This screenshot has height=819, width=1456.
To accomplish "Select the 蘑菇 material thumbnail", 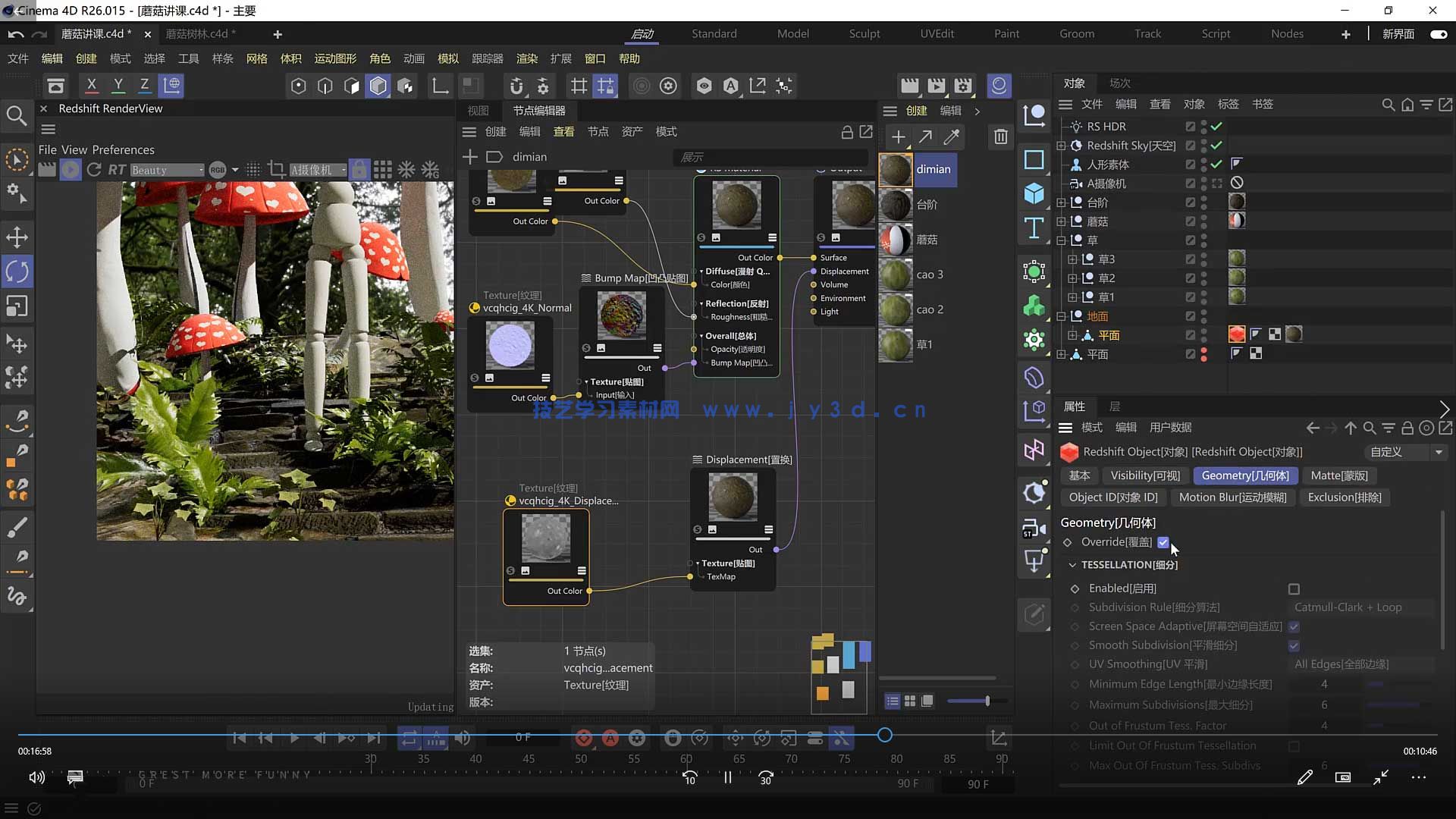I will tap(896, 240).
